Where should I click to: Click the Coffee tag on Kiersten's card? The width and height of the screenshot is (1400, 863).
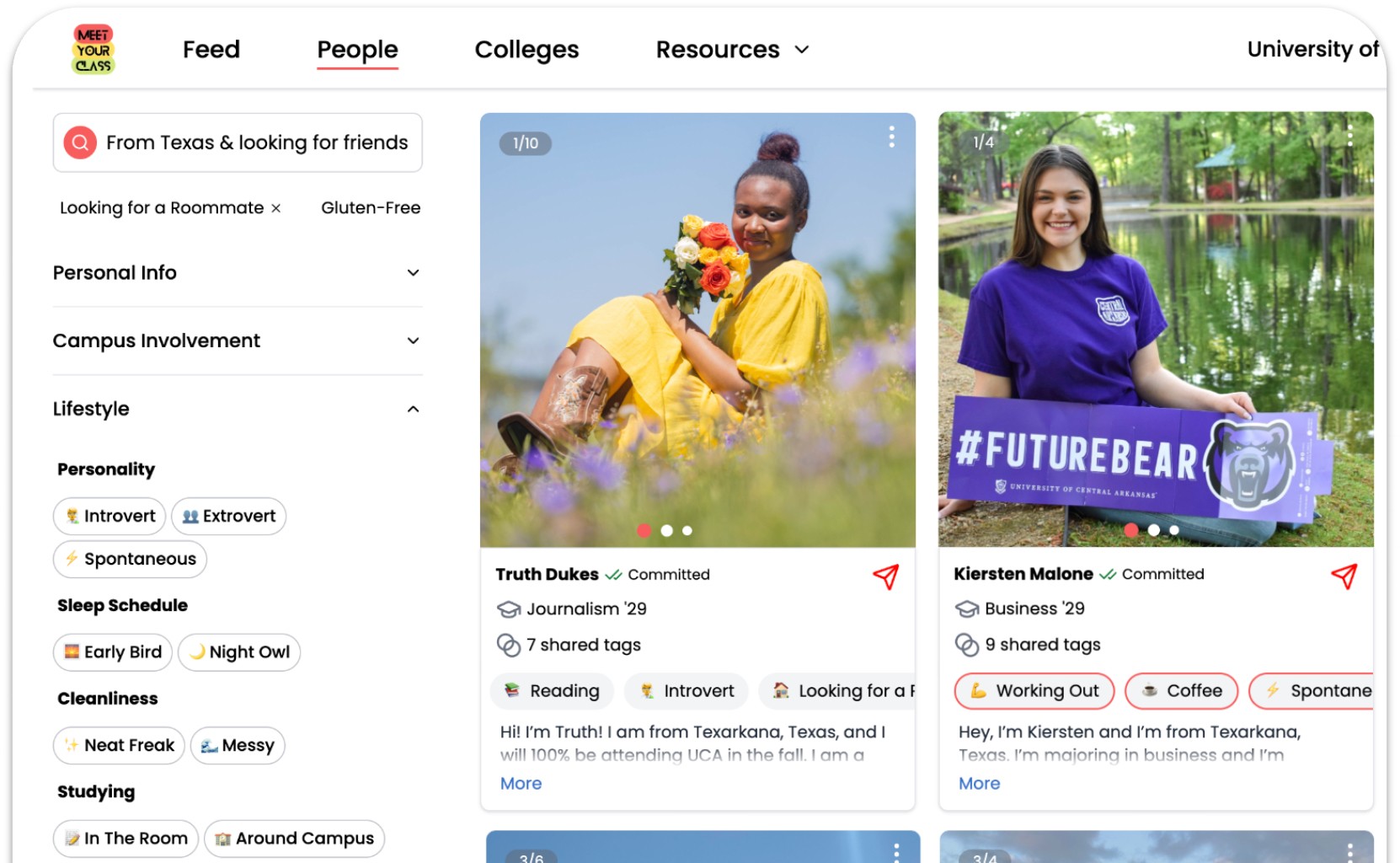coord(1182,691)
